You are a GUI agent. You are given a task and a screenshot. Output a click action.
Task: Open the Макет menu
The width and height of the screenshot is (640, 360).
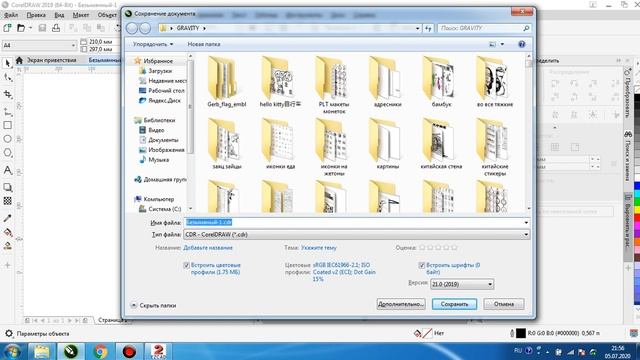coord(81,15)
